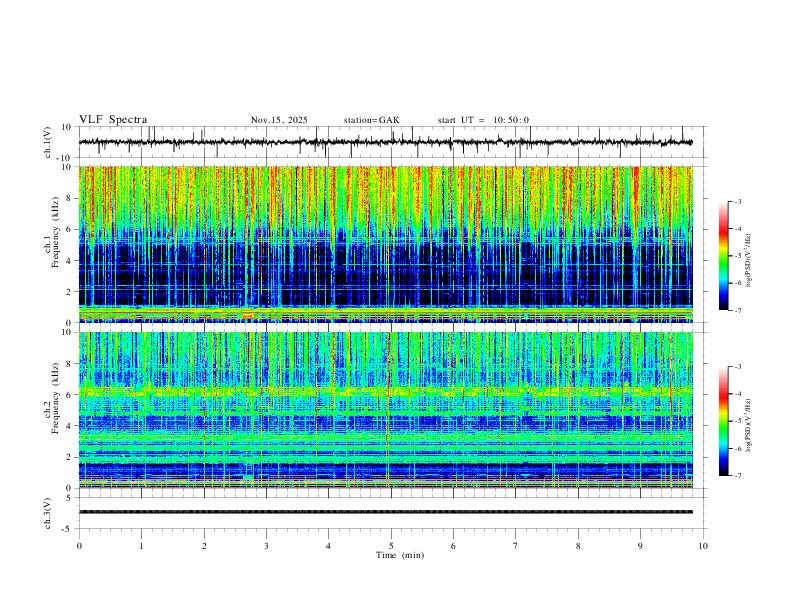Image resolution: width=792 pixels, height=612 pixels.
Task: Click the ch.1 color bar label 'log(PSD)(V²/Hz)'
Action: pos(748,261)
